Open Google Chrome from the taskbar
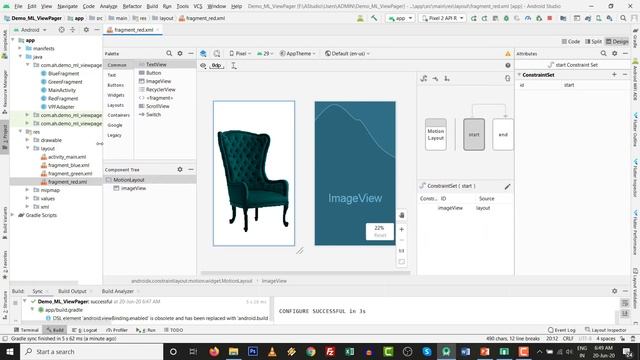The width and height of the screenshot is (640, 360). [x=311, y=351]
